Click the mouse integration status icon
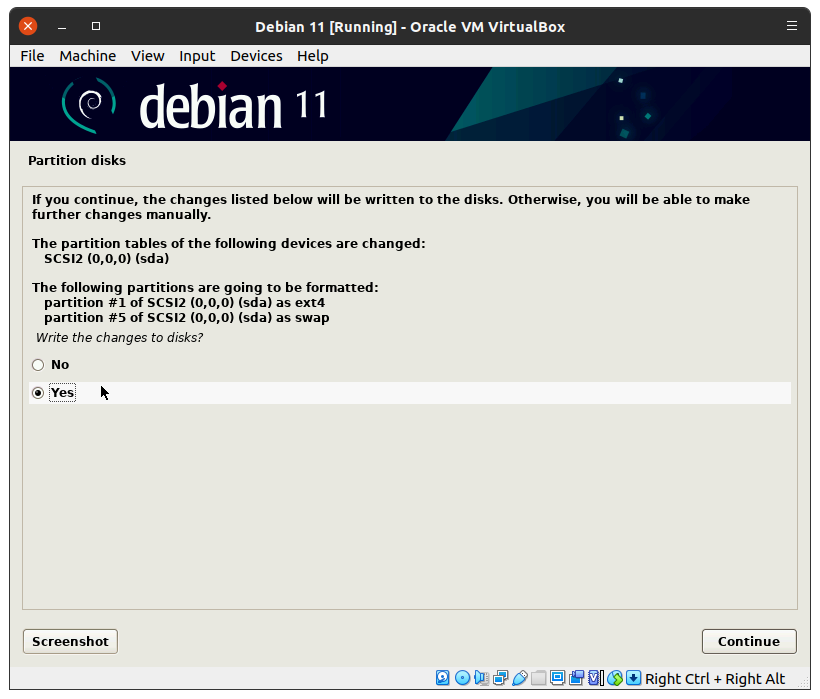 (x=615, y=678)
